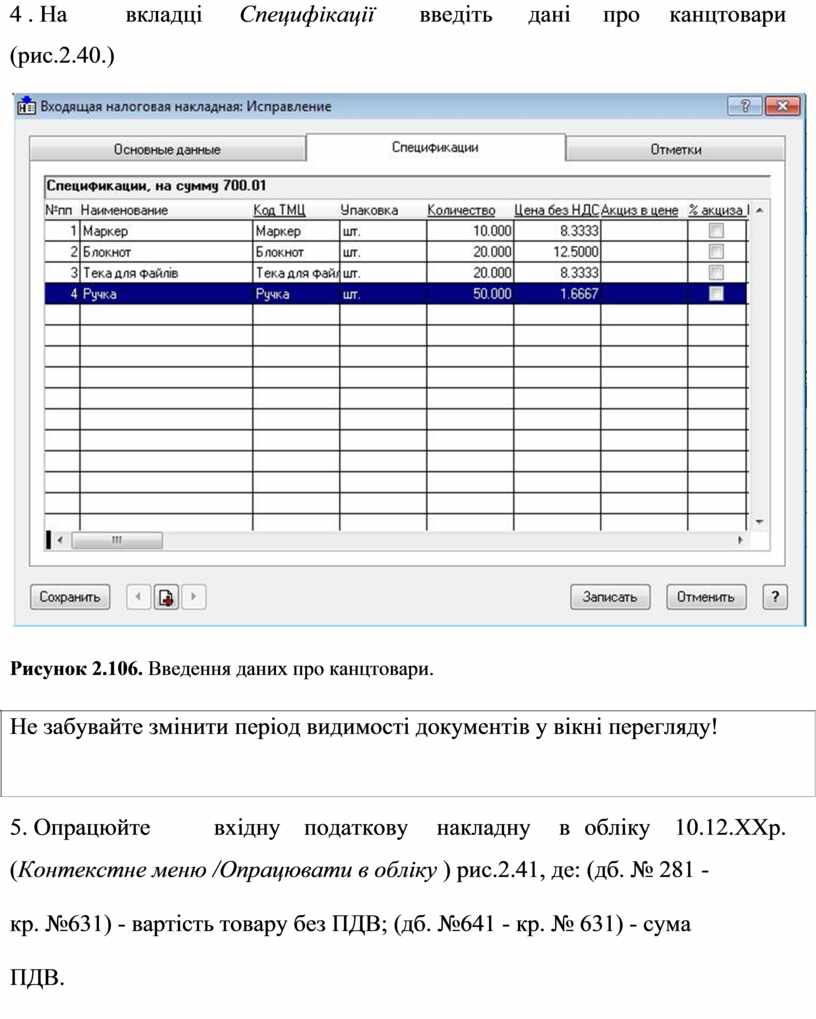Click the title bar help question icon
This screenshot has width=816, height=1019.
(745, 106)
